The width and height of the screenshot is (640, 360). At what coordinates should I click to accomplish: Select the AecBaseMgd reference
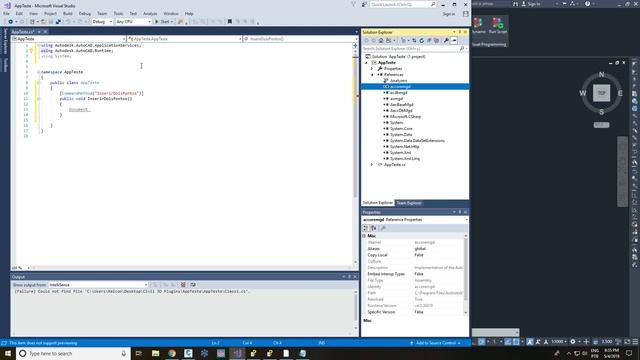[x=402, y=104]
